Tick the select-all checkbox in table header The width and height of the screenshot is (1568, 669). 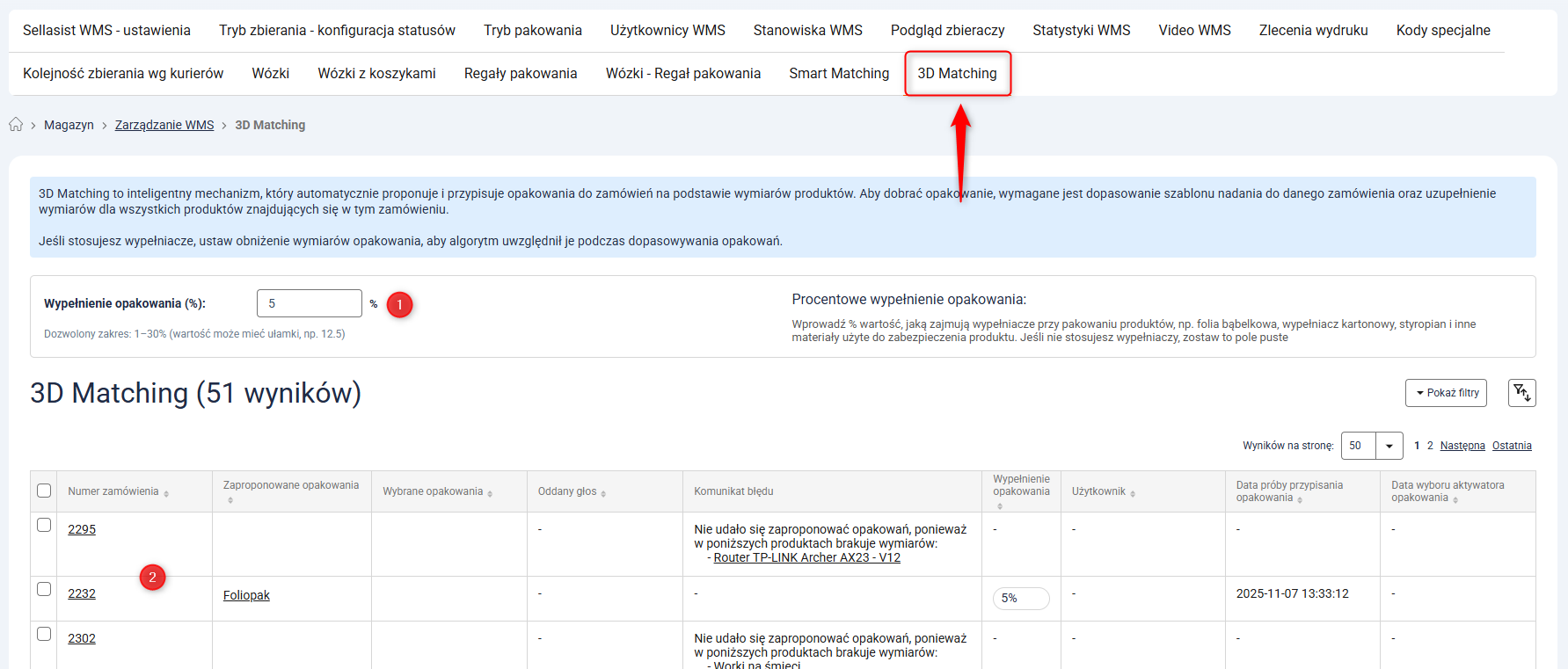pyautogui.click(x=44, y=491)
